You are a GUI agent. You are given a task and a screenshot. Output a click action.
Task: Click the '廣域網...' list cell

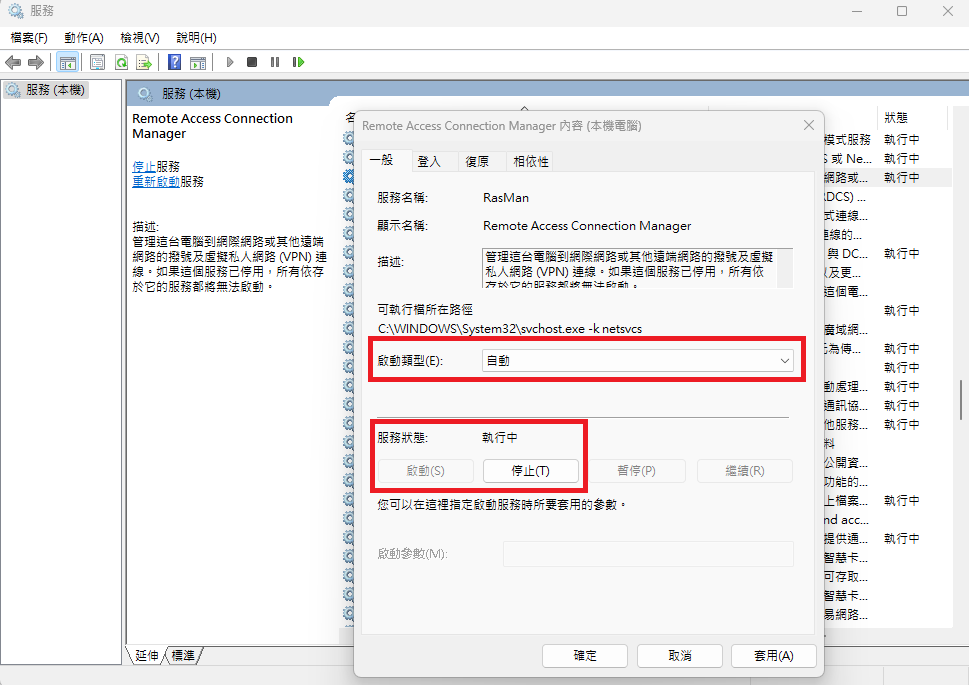[846, 330]
